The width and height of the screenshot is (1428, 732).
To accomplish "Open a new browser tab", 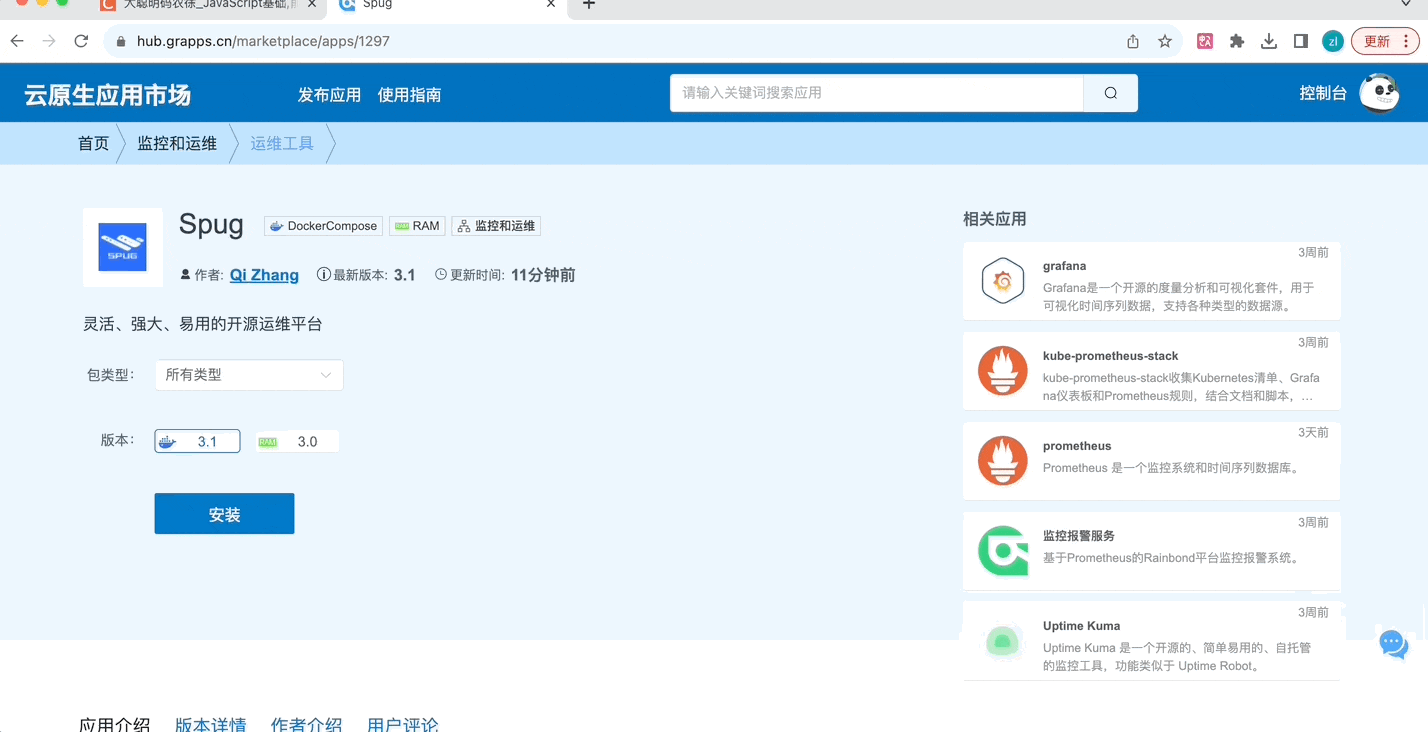I will click(589, 5).
